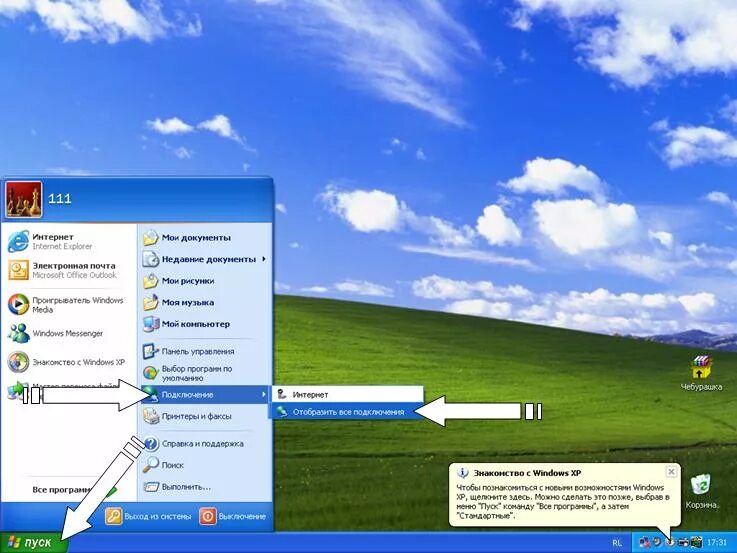Open Мой компьютер
The image size is (737, 553).
pos(205,324)
